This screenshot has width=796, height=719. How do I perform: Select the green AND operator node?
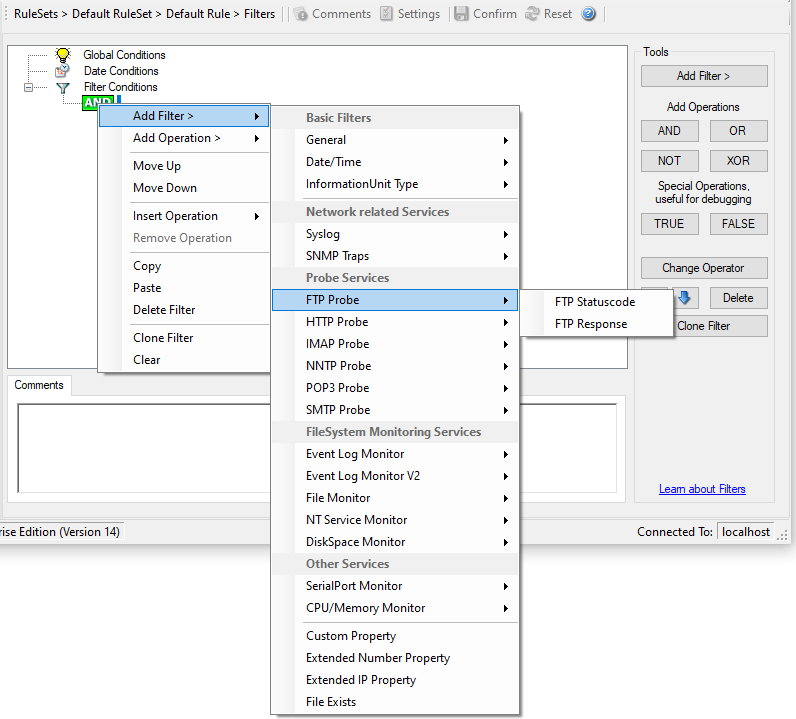98,102
